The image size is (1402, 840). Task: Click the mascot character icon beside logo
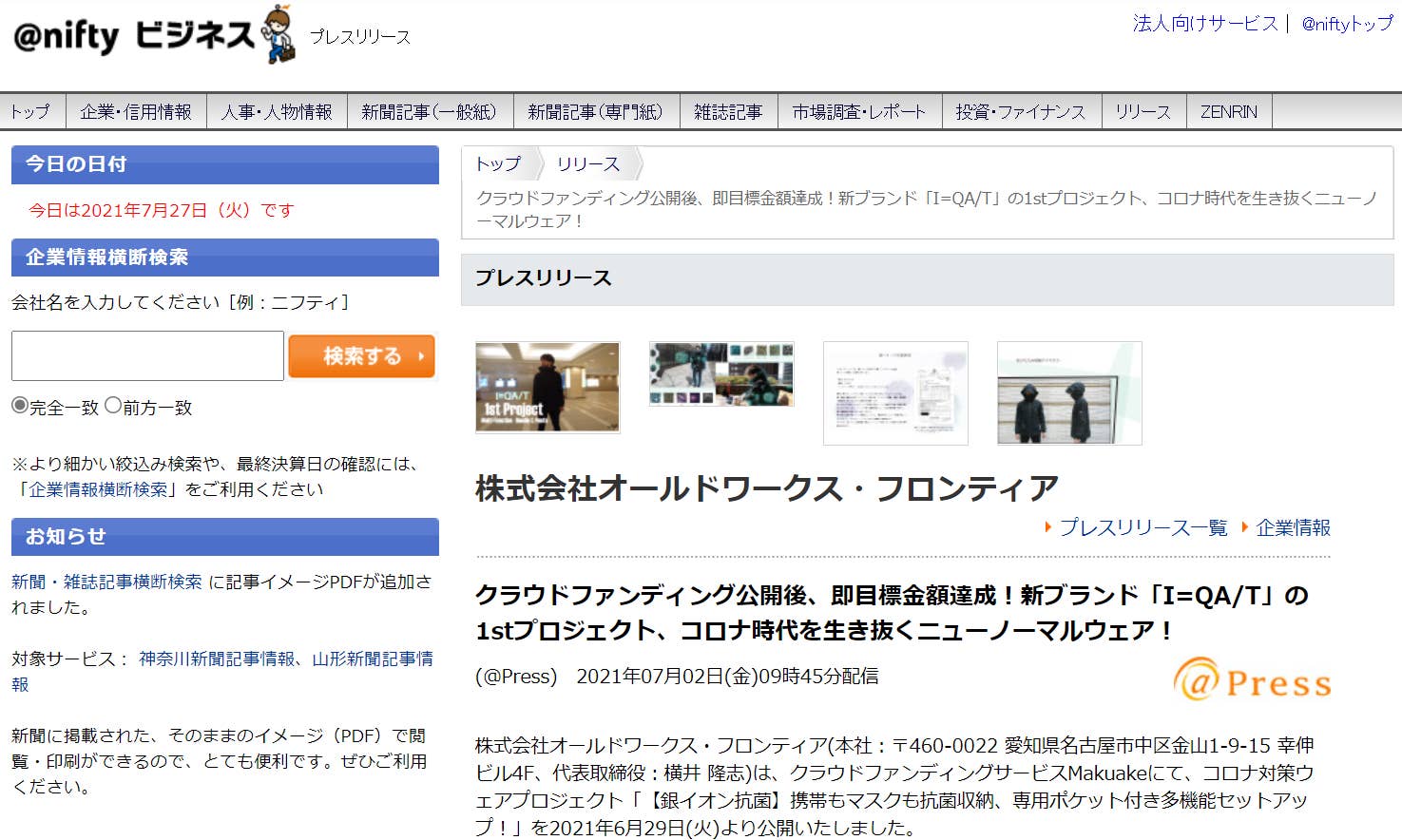tap(278, 35)
